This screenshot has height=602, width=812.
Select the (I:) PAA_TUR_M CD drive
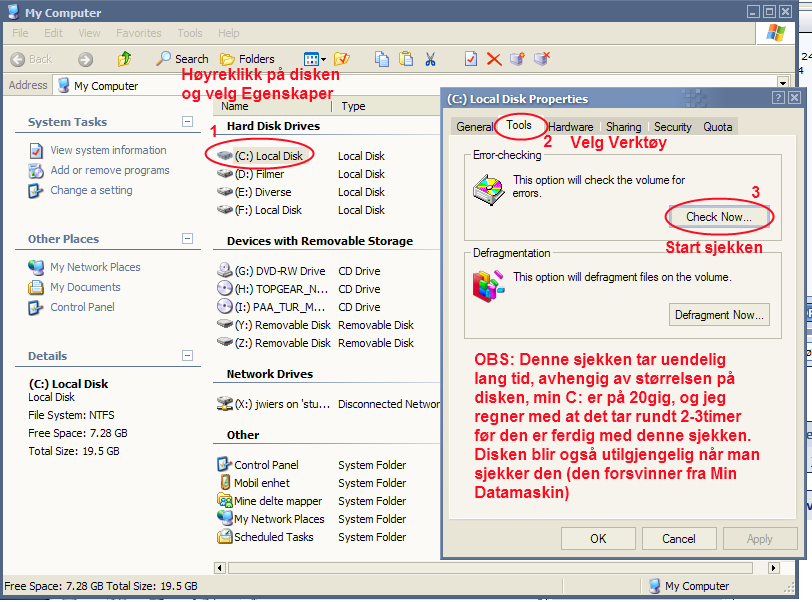[x=271, y=307]
